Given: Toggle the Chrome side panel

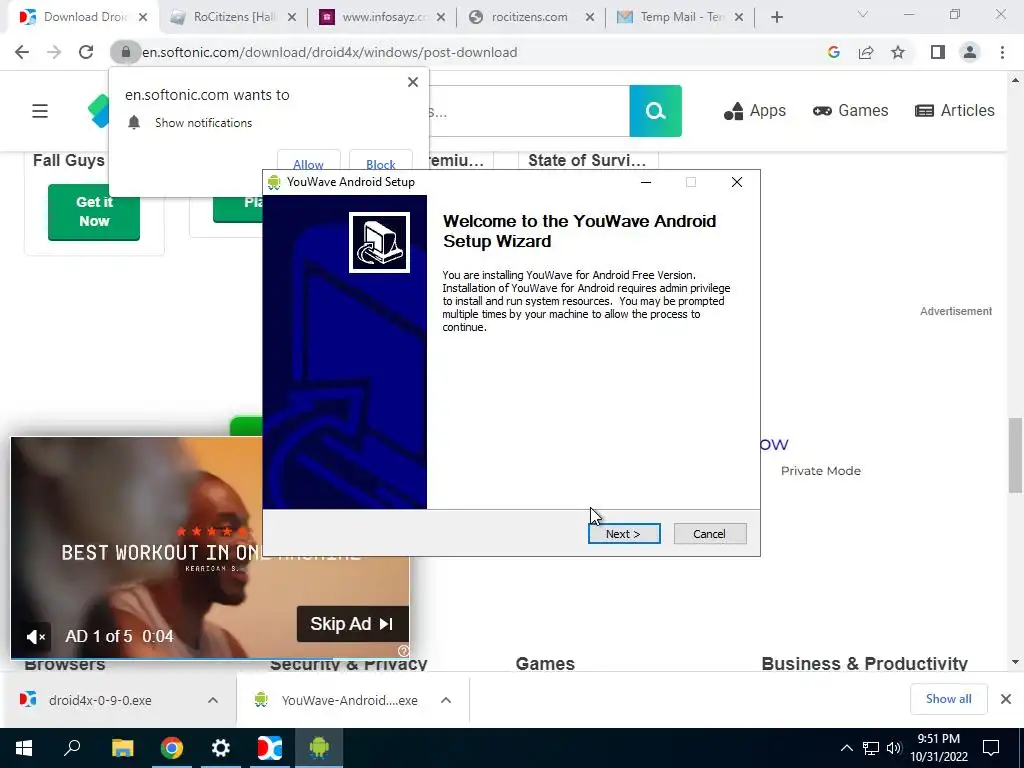Looking at the screenshot, I should pos(938,52).
